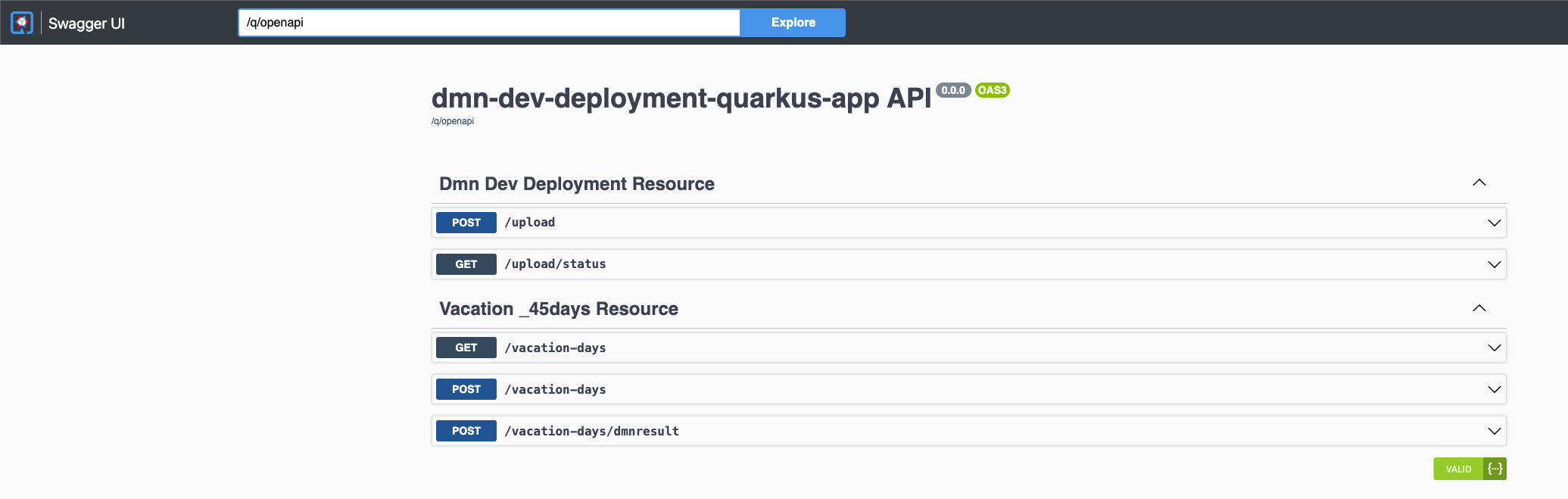Click the POST badge for /upload
The height and width of the screenshot is (499, 1568).
click(x=466, y=223)
